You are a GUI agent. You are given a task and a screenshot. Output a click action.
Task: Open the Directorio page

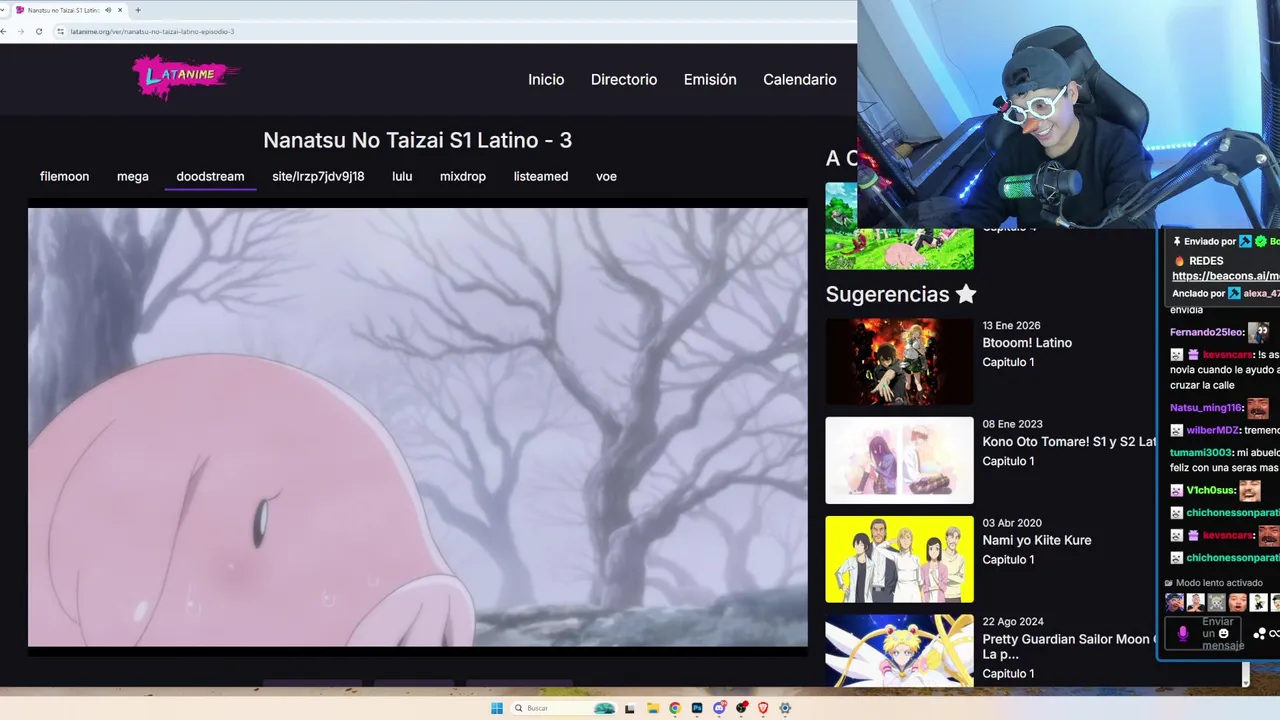click(624, 80)
